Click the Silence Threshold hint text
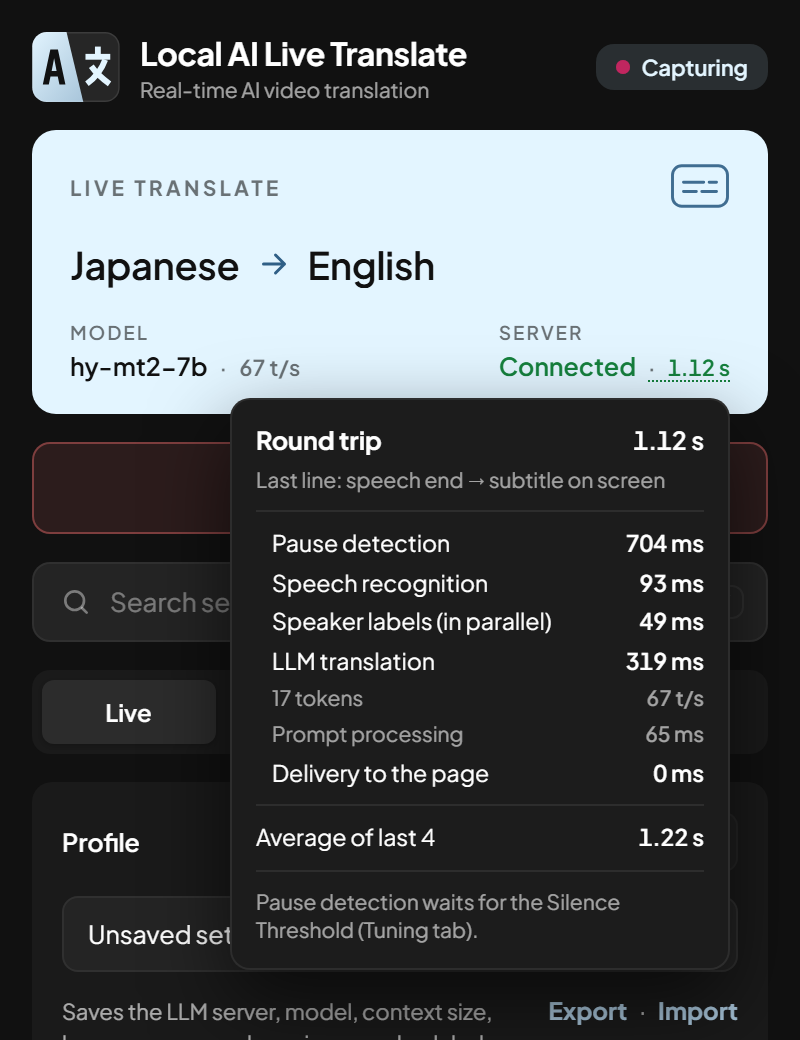 coord(438,916)
